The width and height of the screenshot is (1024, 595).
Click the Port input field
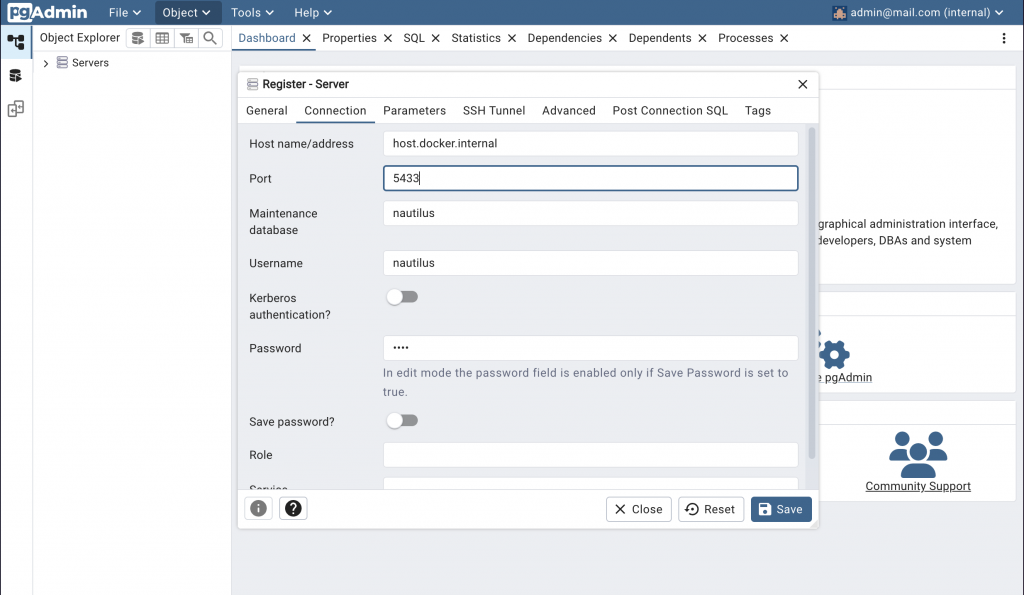590,178
